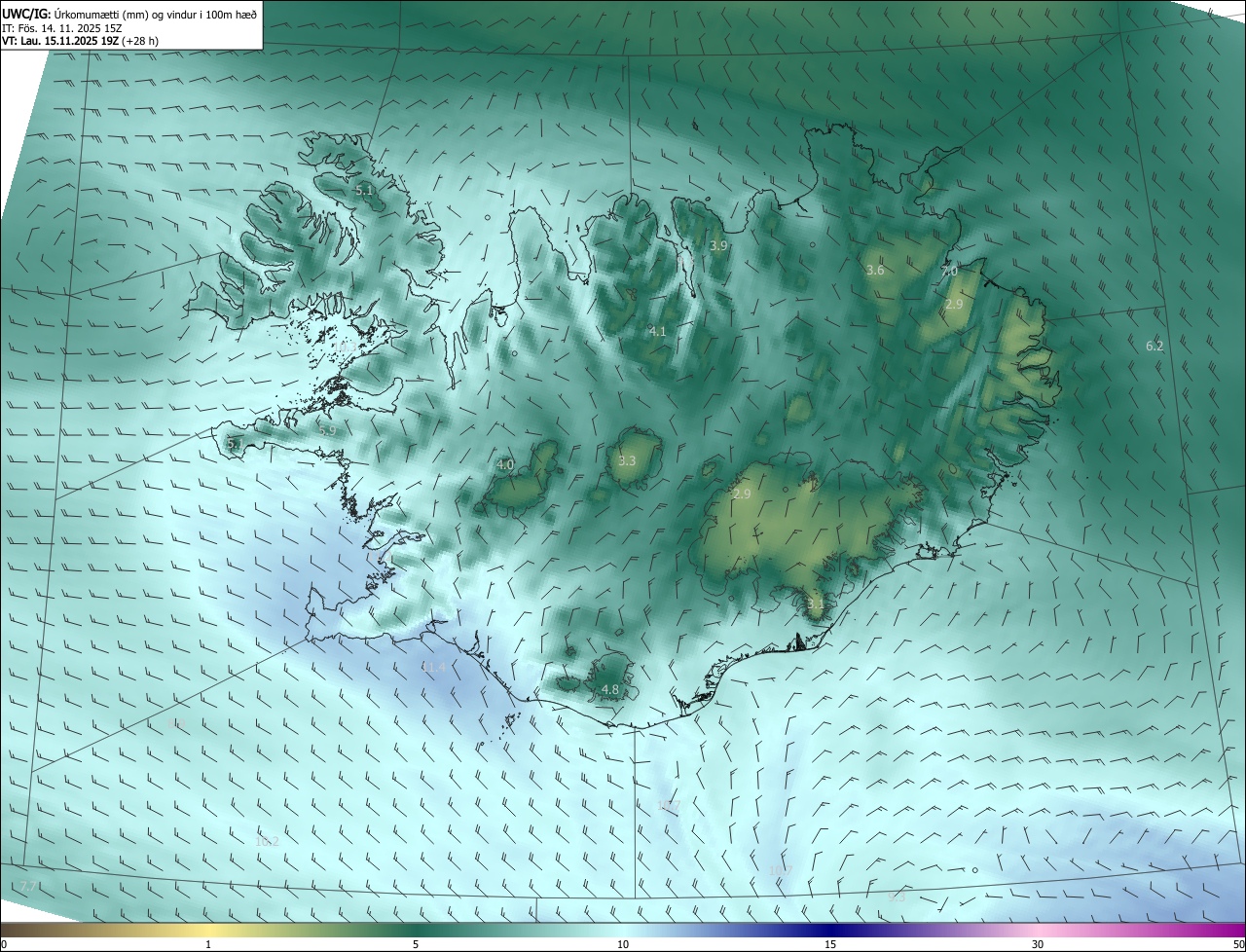Click the 'IT: Fös. 14. 11. 2025 15Z' line
Image resolution: width=1246 pixels, height=952 pixels.
point(62,28)
